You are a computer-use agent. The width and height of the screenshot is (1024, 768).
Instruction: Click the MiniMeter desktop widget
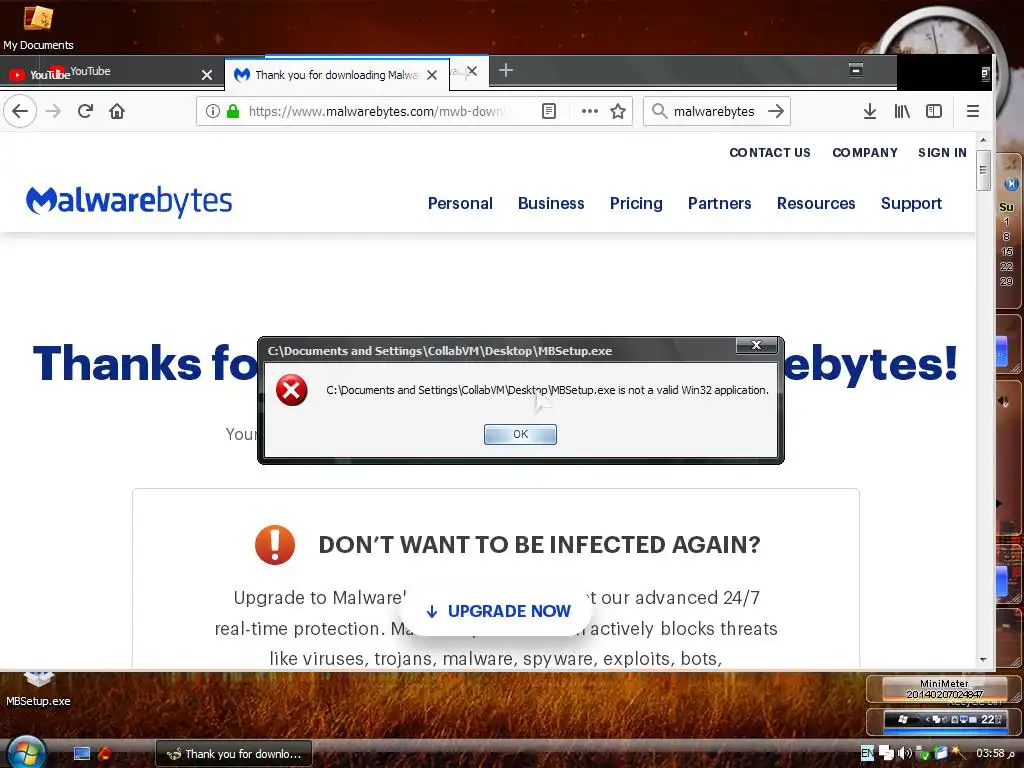[x=944, y=689]
